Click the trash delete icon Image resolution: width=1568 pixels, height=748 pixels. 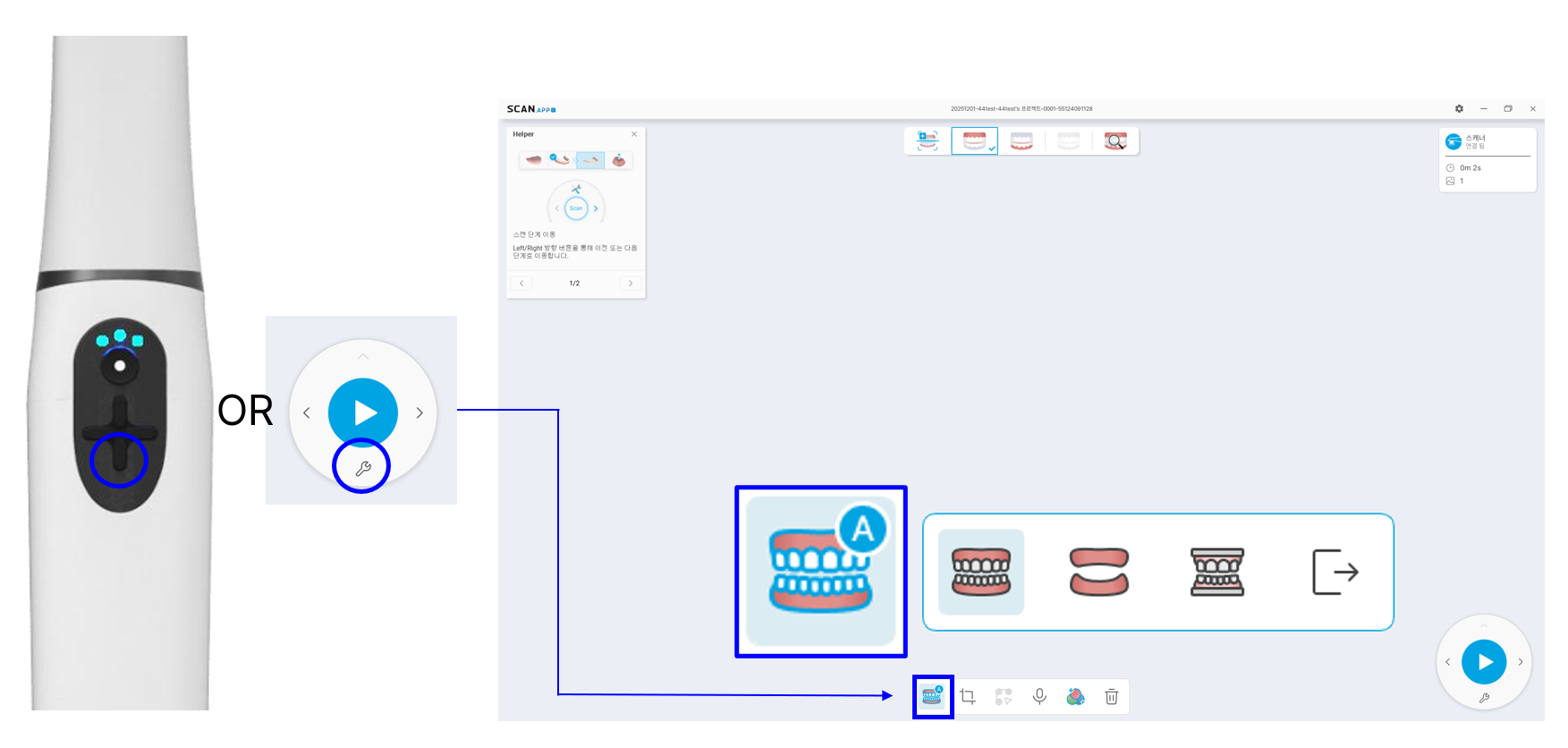pos(1111,696)
